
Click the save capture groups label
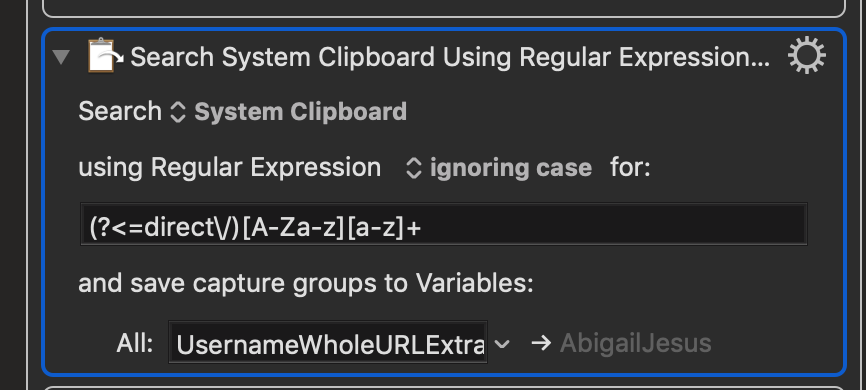pyautogui.click(x=306, y=283)
